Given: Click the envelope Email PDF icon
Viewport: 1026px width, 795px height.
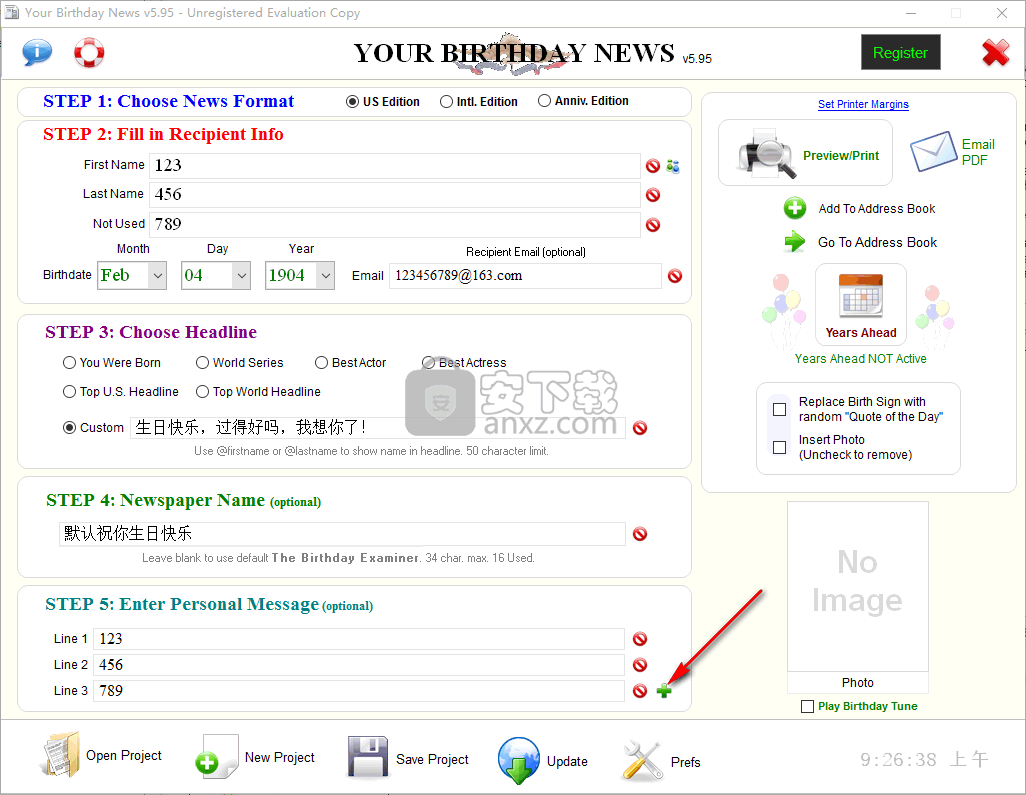Looking at the screenshot, I should [934, 151].
